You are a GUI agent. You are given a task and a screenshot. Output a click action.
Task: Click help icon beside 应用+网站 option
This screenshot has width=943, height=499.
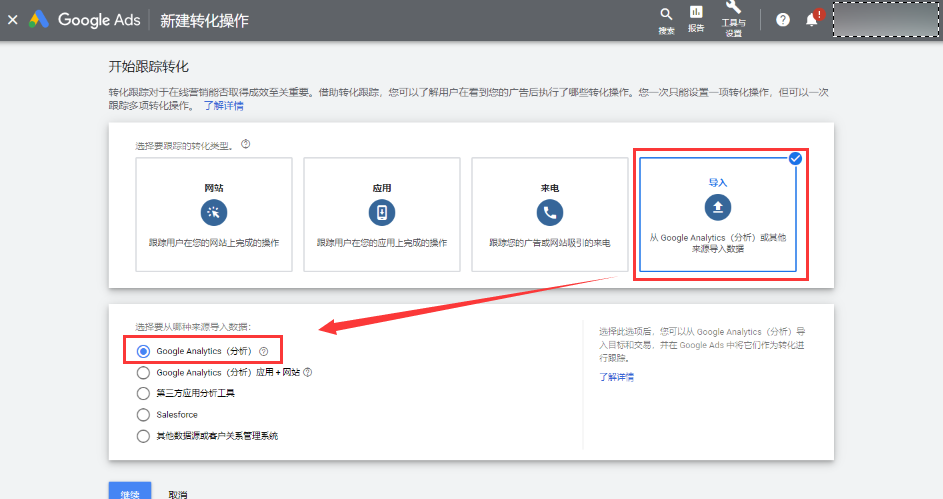pos(307,373)
